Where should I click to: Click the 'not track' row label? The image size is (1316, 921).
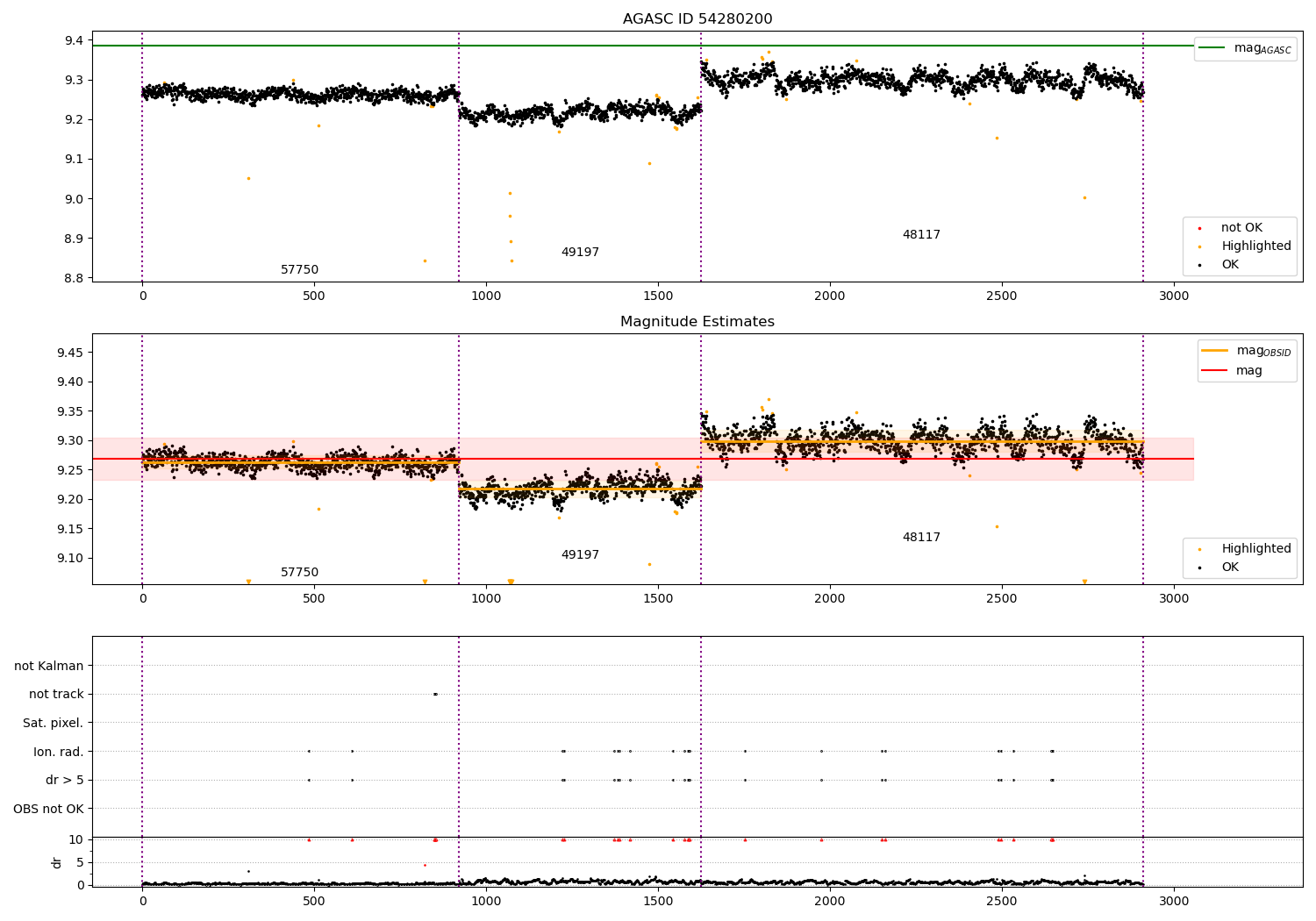pyautogui.click(x=56, y=695)
